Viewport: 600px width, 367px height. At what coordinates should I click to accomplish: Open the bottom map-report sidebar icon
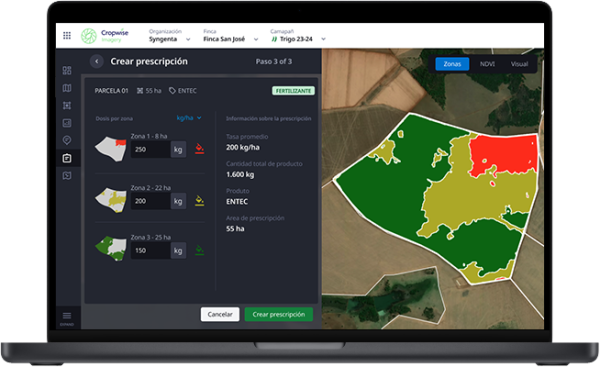67,176
